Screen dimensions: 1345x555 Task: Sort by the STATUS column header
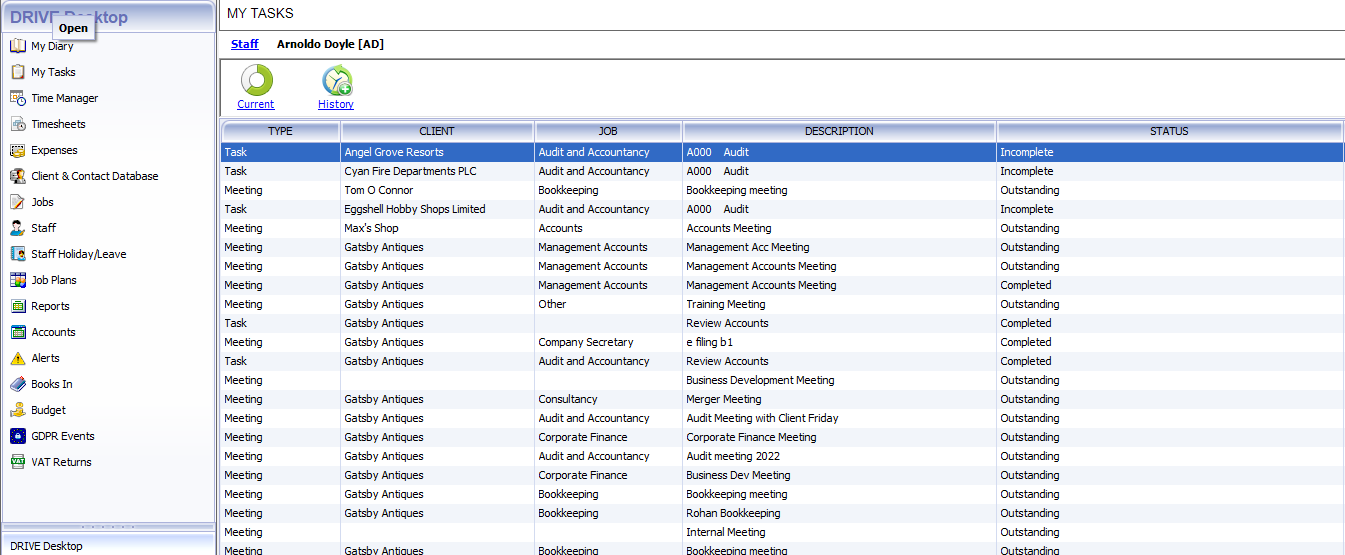(x=1169, y=131)
